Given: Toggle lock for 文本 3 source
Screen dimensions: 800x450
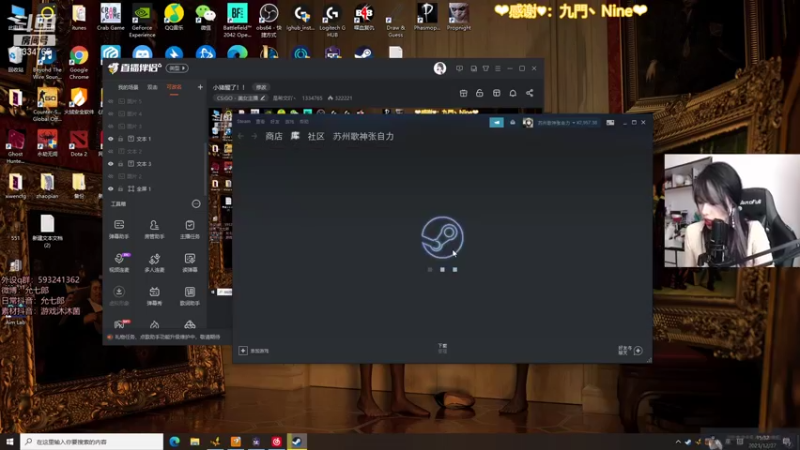Looking at the screenshot, I should (x=121, y=164).
